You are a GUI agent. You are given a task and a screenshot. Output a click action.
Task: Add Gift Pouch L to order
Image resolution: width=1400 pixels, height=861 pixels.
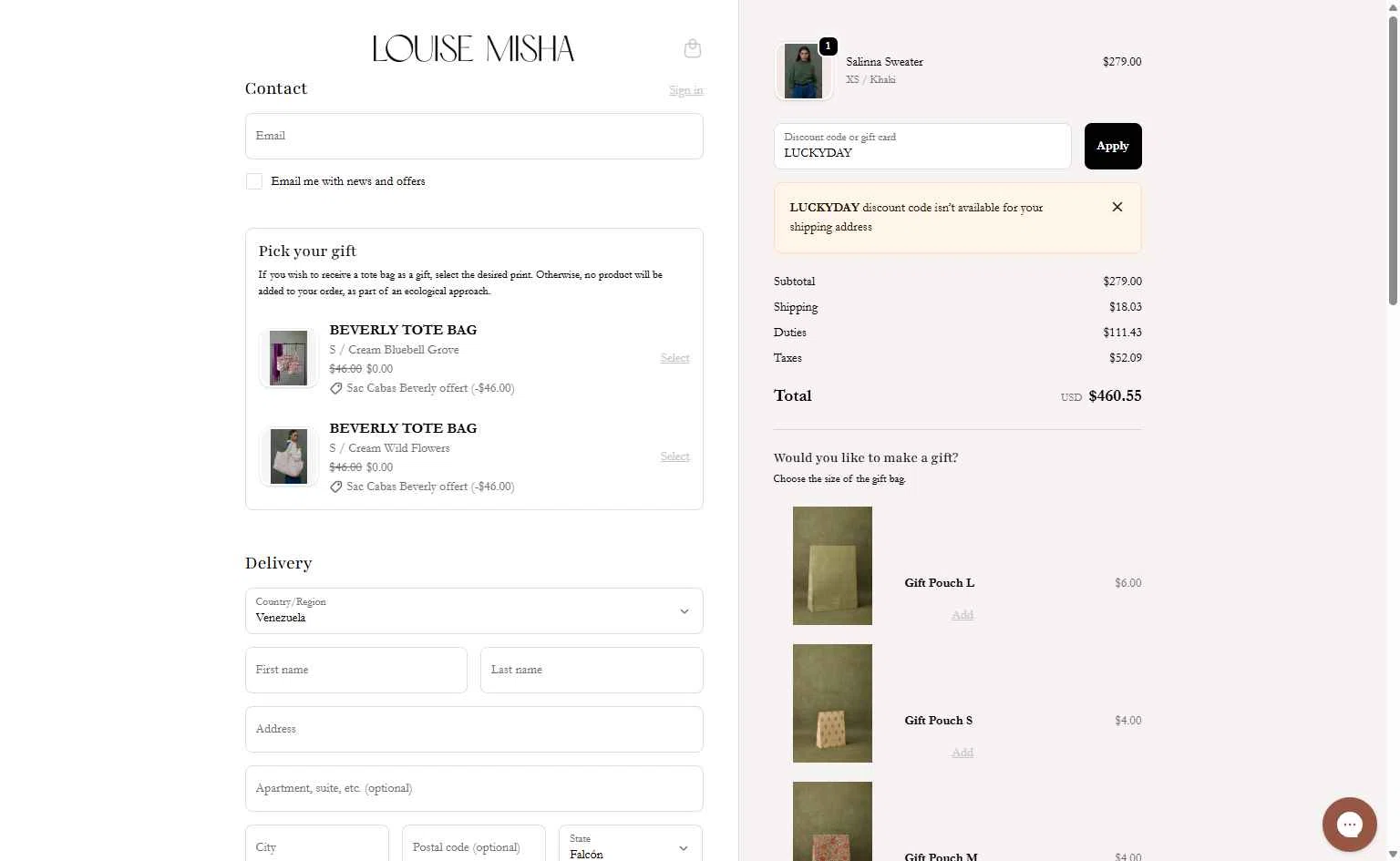(962, 615)
